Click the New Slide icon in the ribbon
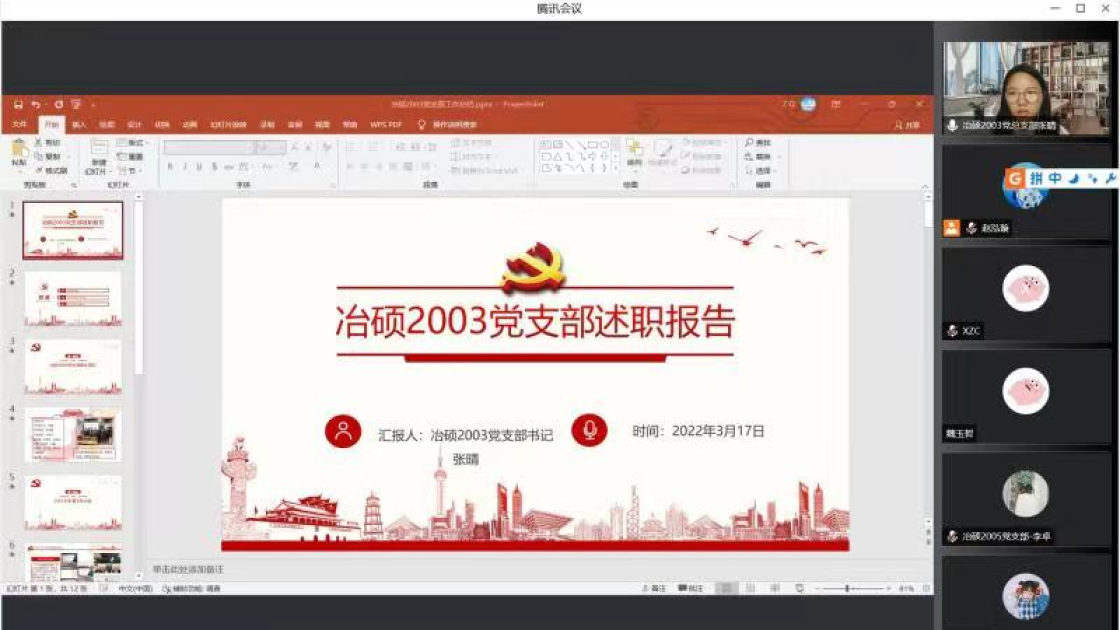This screenshot has height=630, width=1120. (x=98, y=152)
